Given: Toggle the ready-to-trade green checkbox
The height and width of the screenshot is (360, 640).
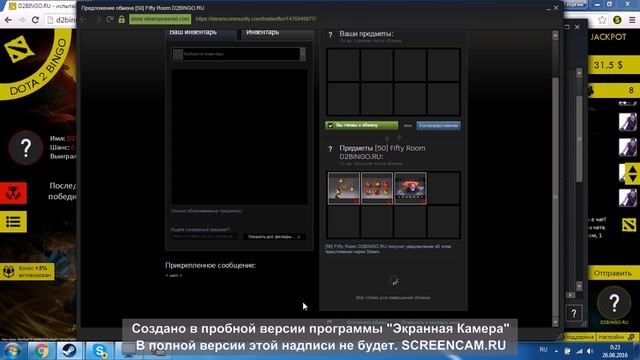Looking at the screenshot, I should point(331,126).
